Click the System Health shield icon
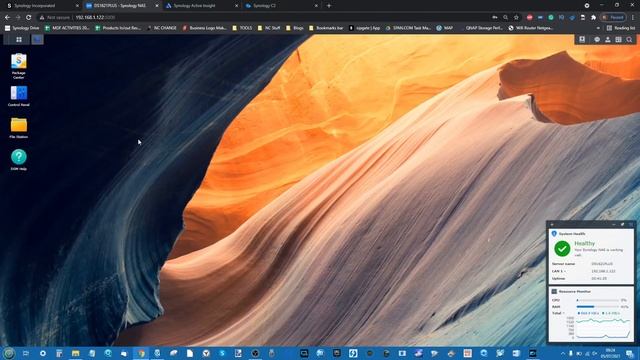640x360 pixels. tap(554, 233)
